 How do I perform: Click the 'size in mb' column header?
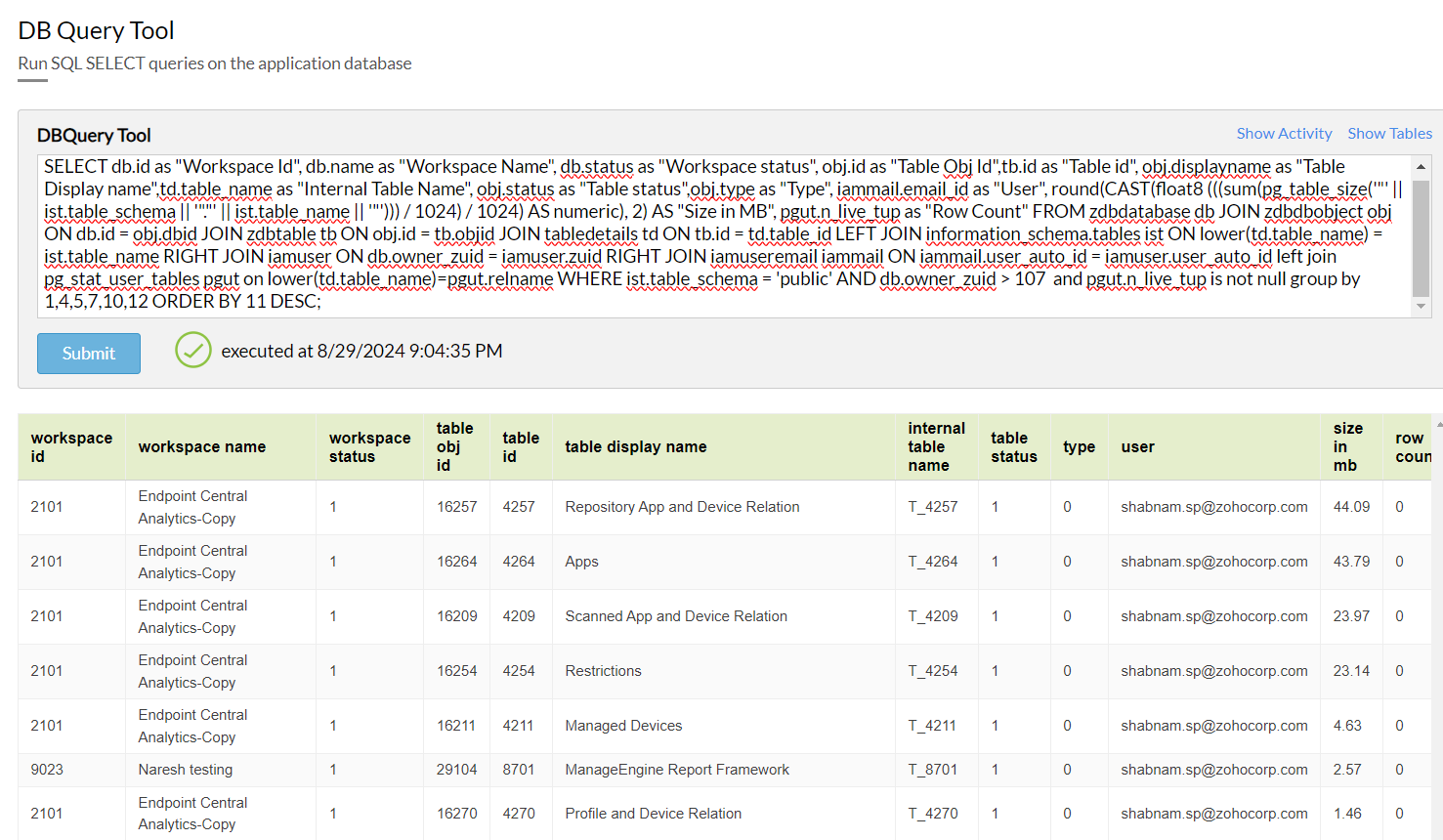[1347, 447]
